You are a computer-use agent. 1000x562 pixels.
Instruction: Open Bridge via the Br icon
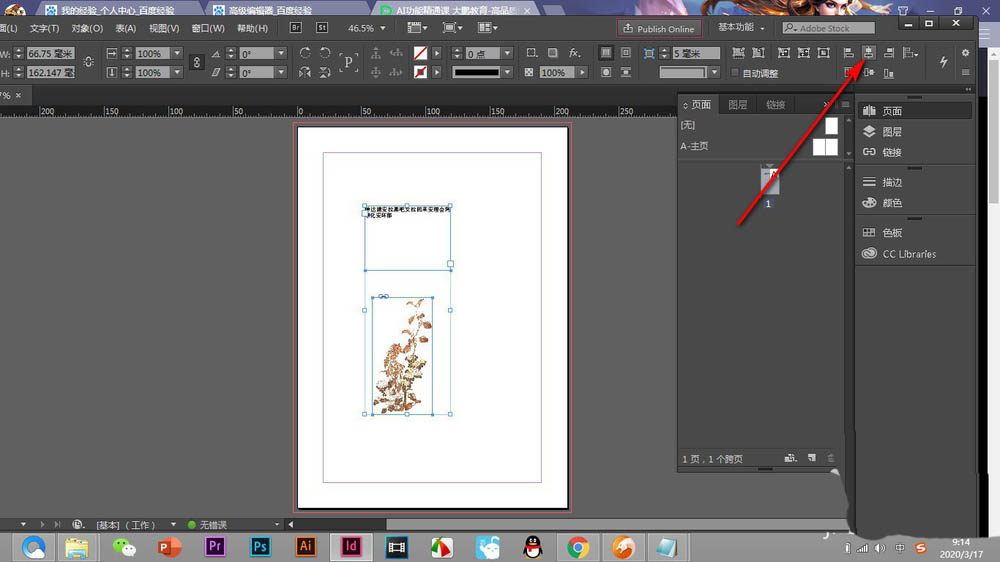[x=296, y=27]
